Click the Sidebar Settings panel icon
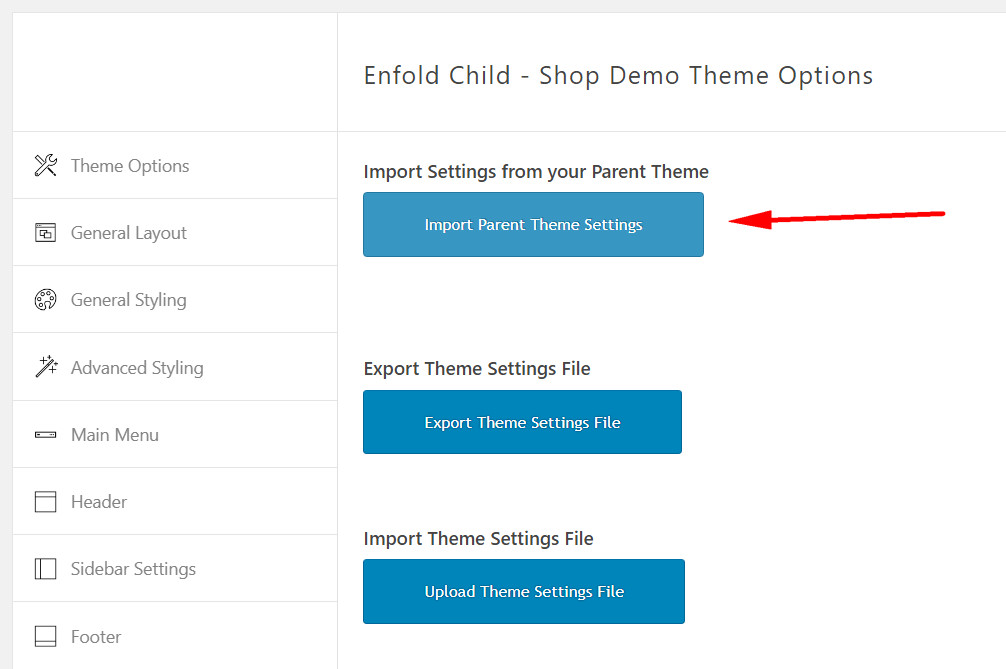The image size is (1006, 669). pyautogui.click(x=46, y=568)
